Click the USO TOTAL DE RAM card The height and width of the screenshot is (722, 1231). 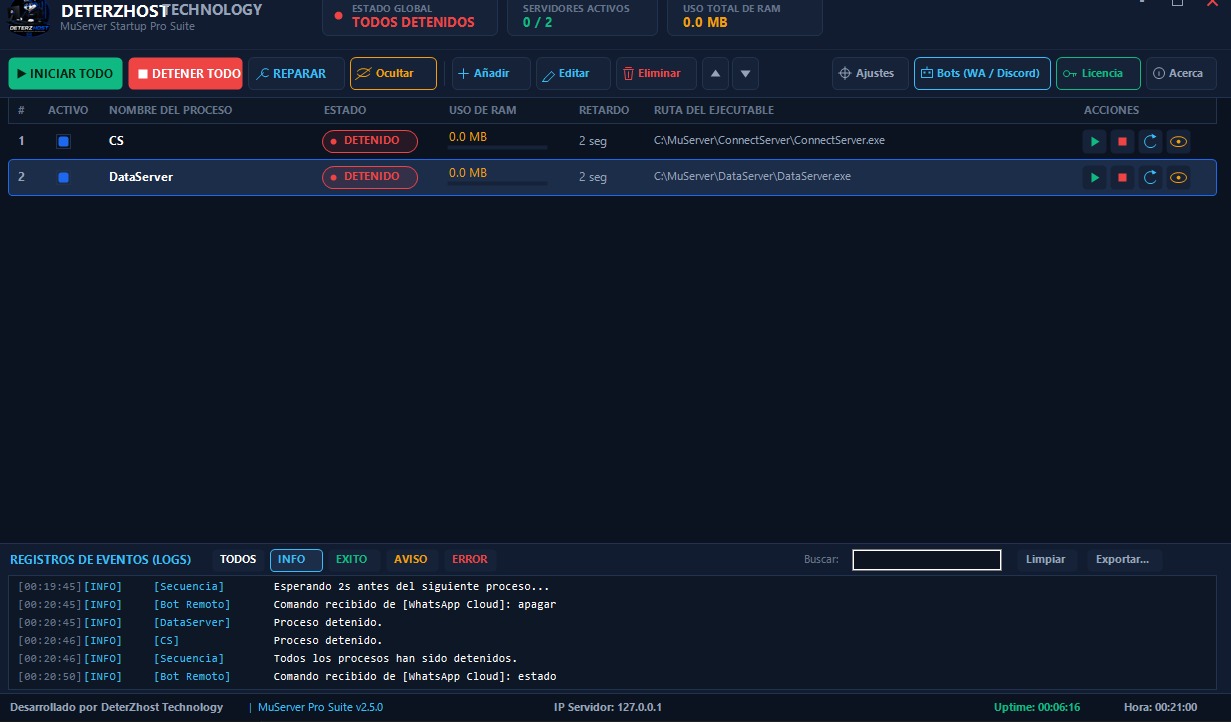(x=745, y=16)
